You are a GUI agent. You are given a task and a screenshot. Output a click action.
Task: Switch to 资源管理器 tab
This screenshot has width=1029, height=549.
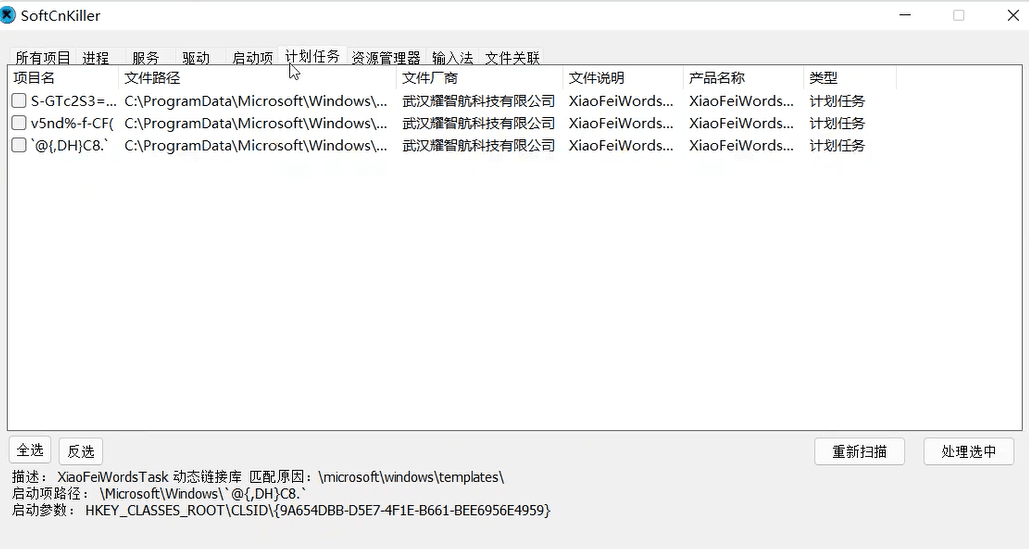click(x=386, y=58)
